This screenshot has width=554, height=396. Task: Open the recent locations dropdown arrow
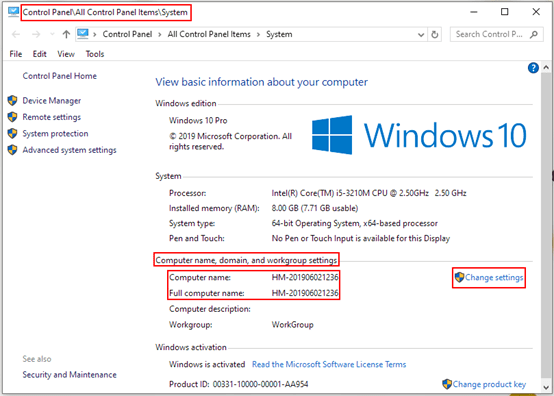[x=52, y=34]
